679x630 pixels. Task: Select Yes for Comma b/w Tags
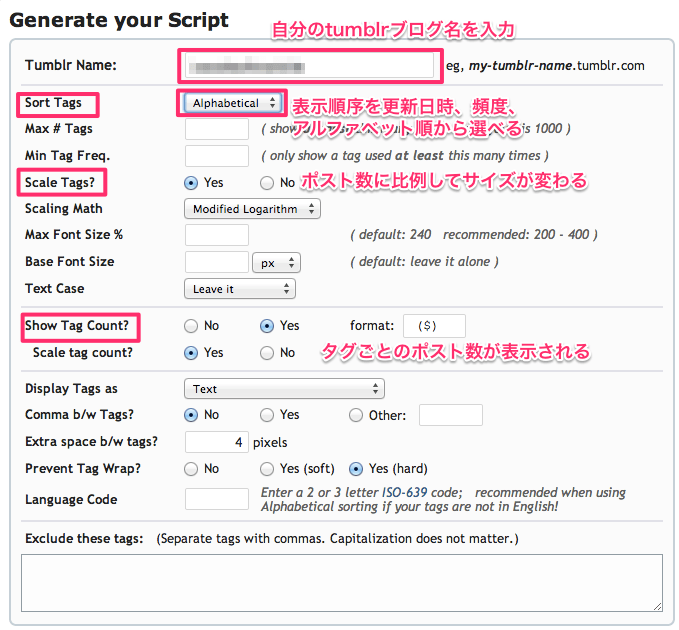[x=267, y=415]
